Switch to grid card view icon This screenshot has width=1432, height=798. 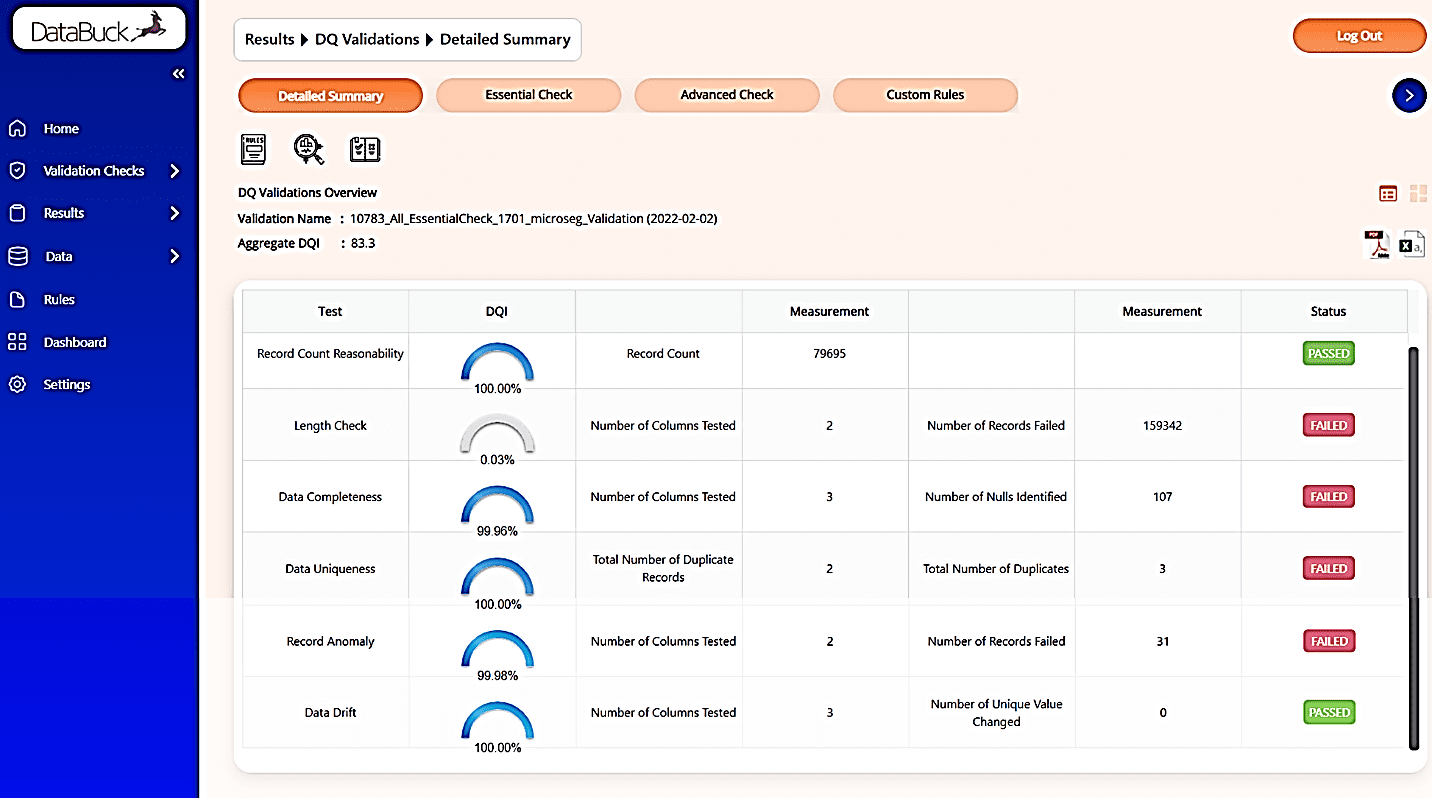point(1418,194)
